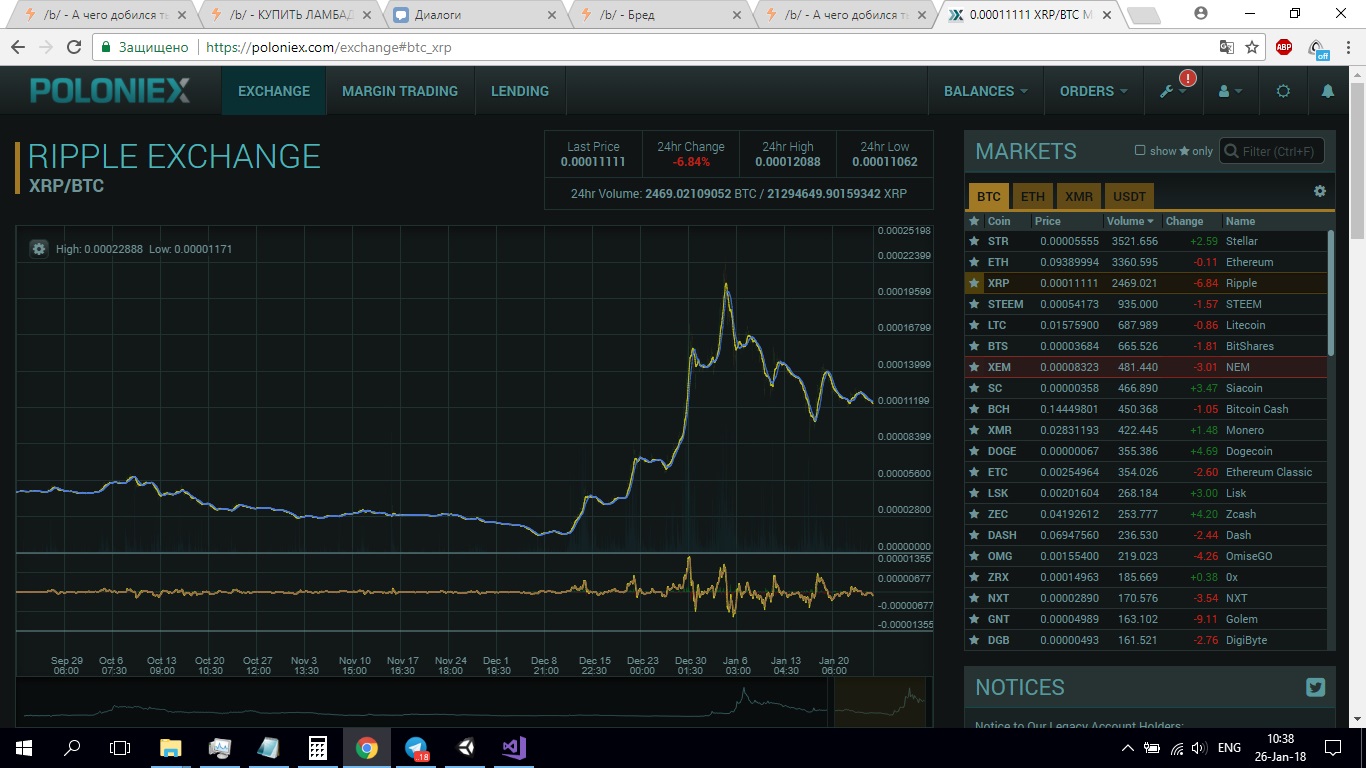The width and height of the screenshot is (1366, 768).
Task: Open the Windows Start menu
Action: (x=23, y=747)
